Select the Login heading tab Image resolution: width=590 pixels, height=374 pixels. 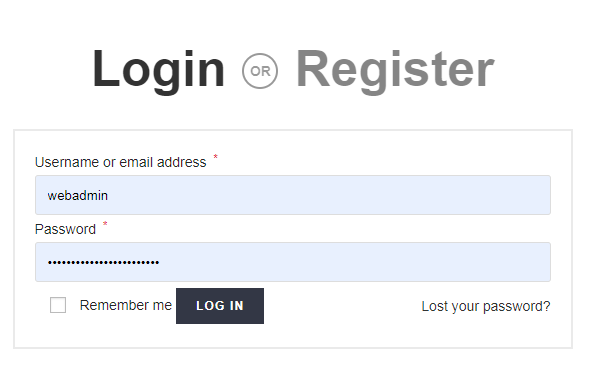click(158, 71)
